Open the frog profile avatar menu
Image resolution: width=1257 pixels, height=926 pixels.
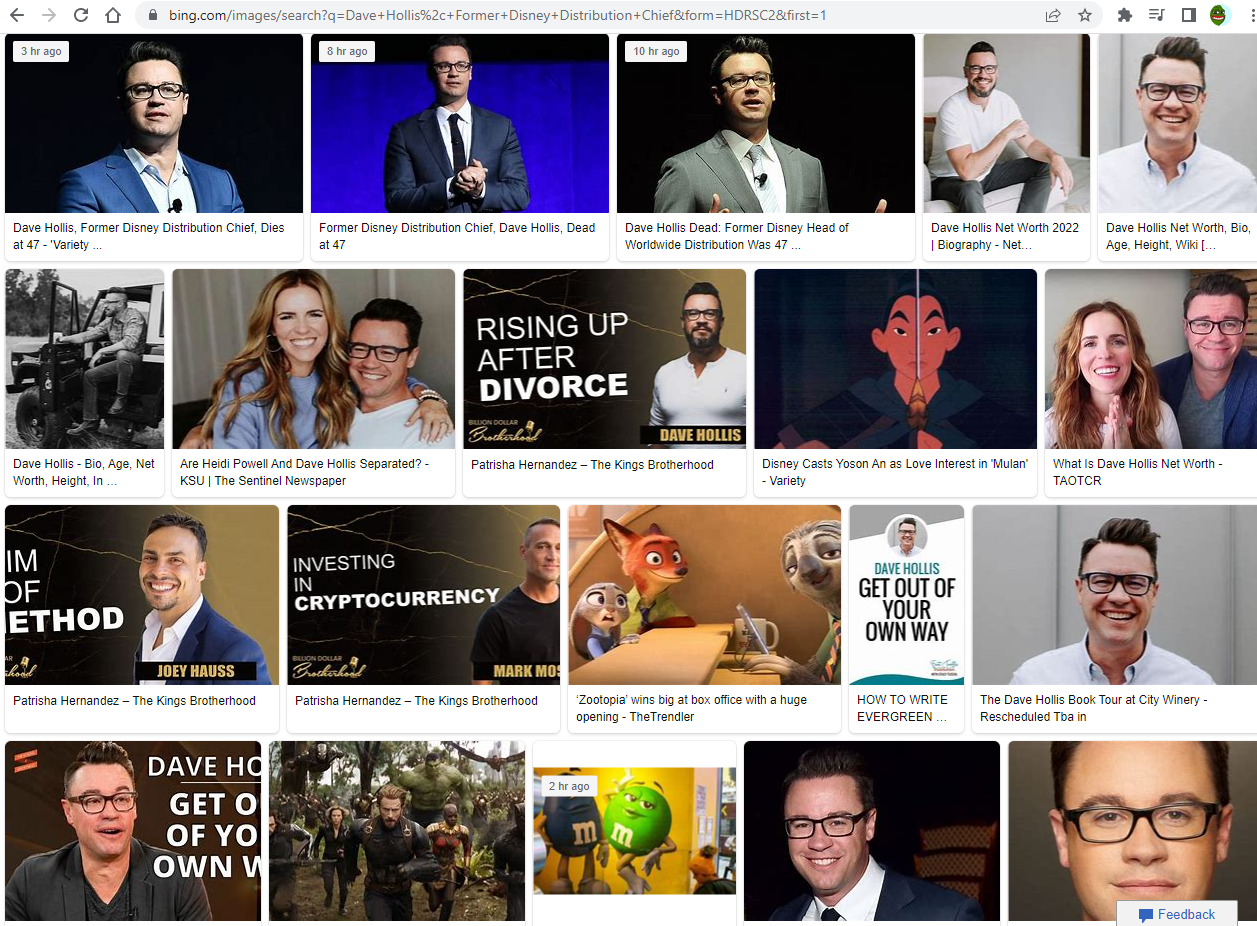(x=1218, y=15)
